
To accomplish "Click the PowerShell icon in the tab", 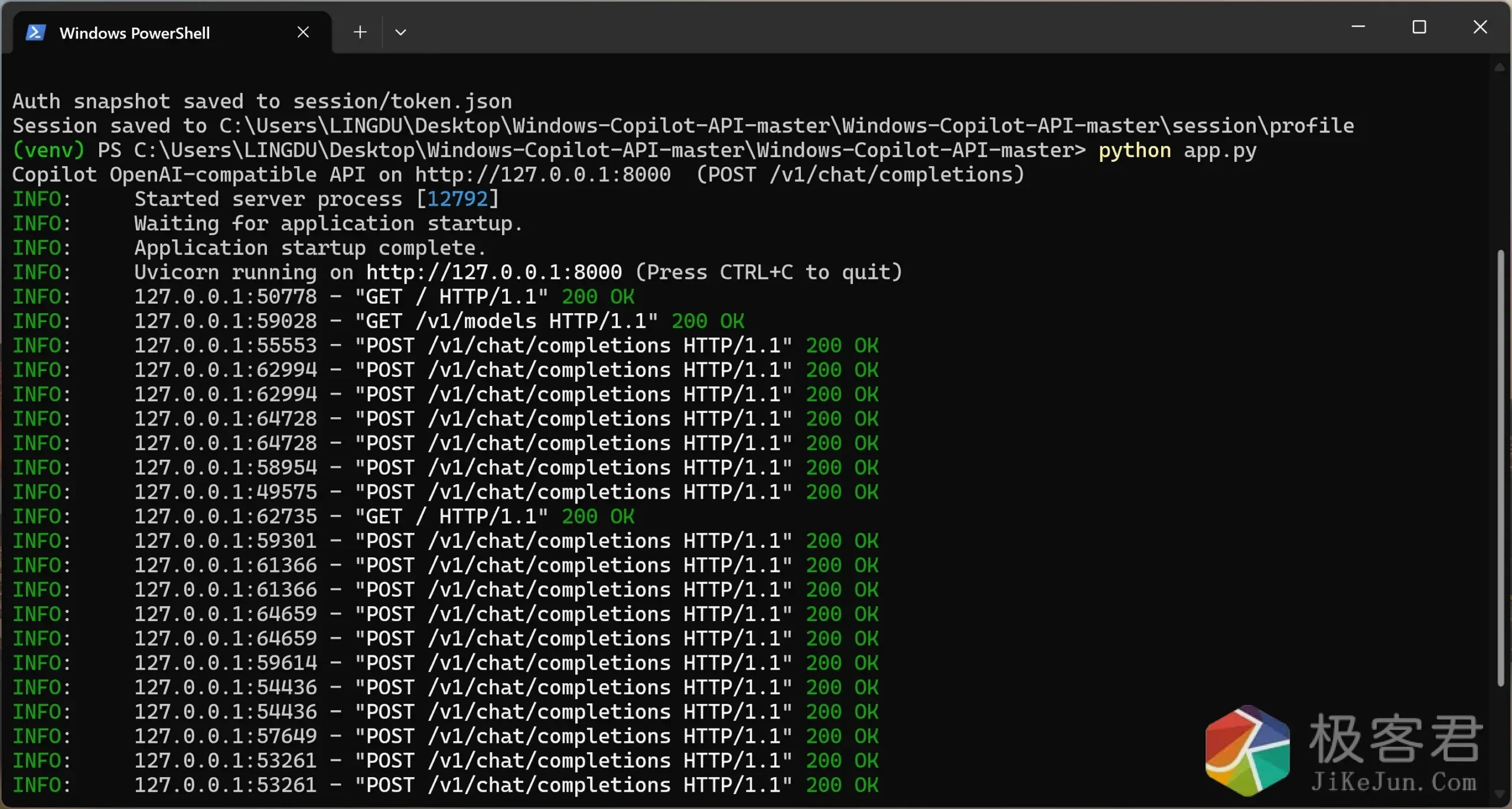I will coord(35,33).
